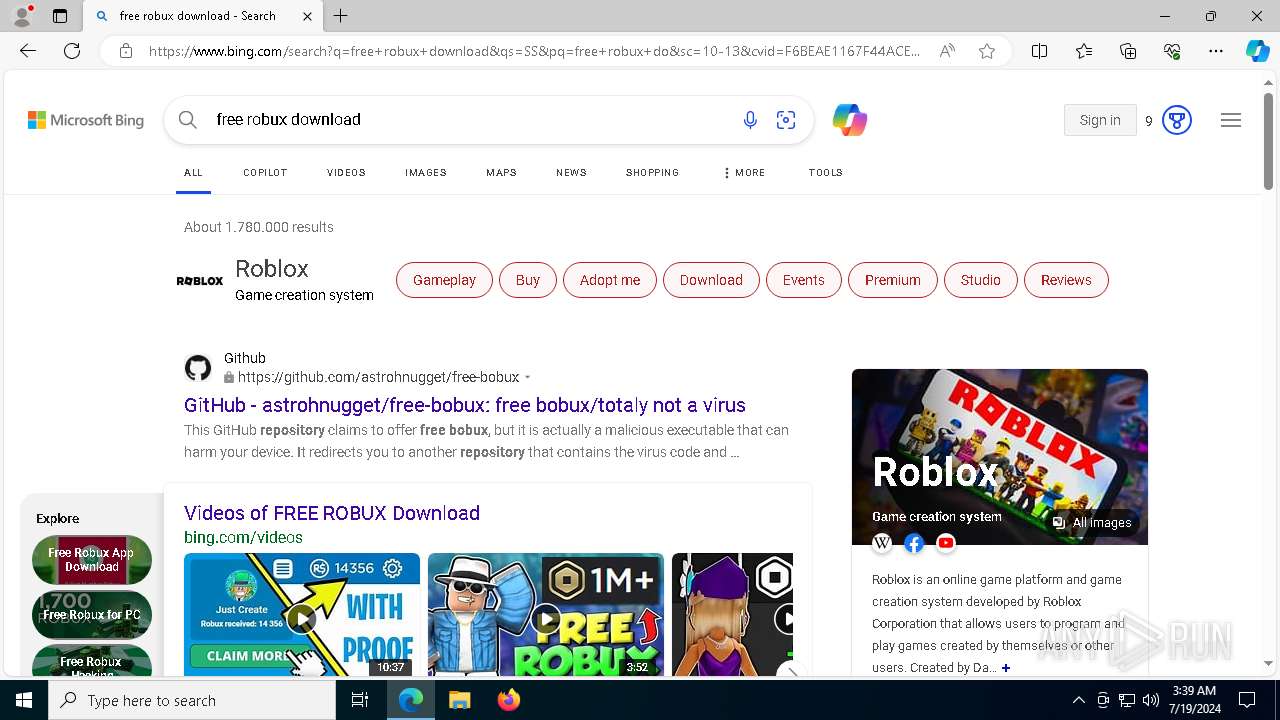The image size is (1280, 720).
Task: Click the Sign in button
Action: (1100, 120)
